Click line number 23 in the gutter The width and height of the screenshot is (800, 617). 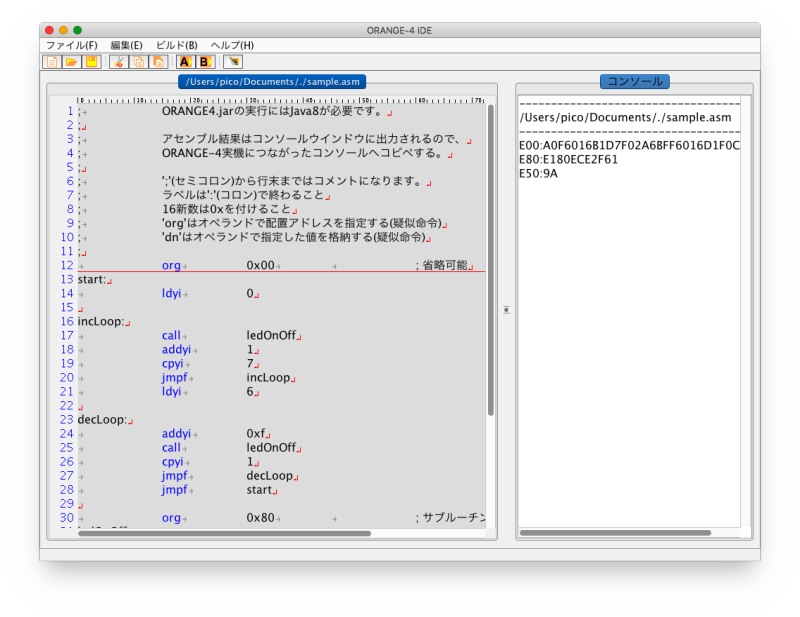pos(67,420)
